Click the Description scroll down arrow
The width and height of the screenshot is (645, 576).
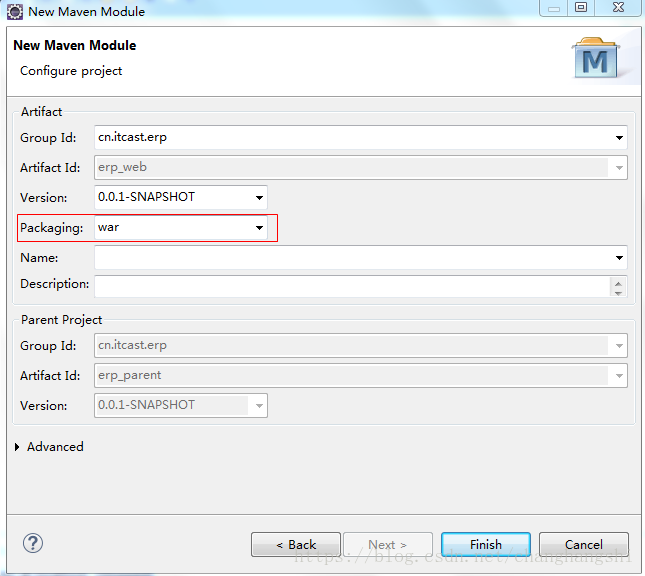[618, 293]
